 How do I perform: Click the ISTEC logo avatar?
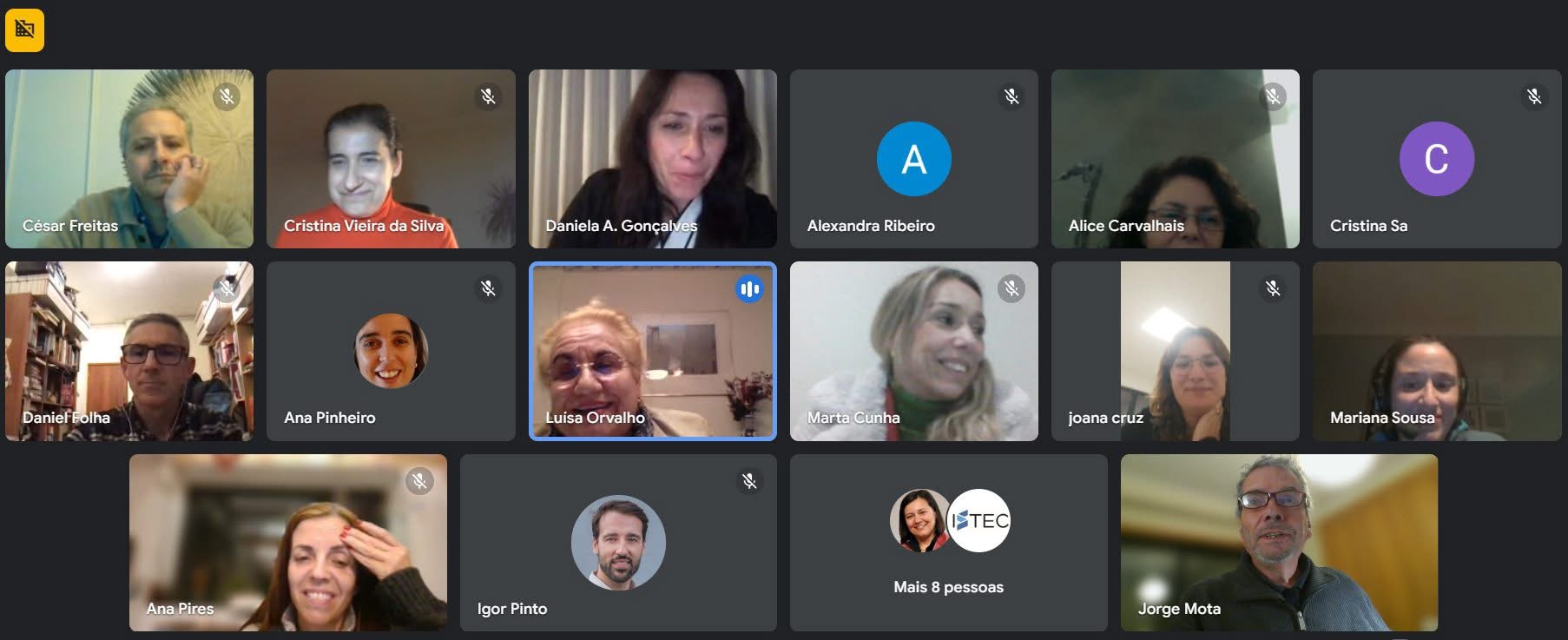[x=978, y=520]
